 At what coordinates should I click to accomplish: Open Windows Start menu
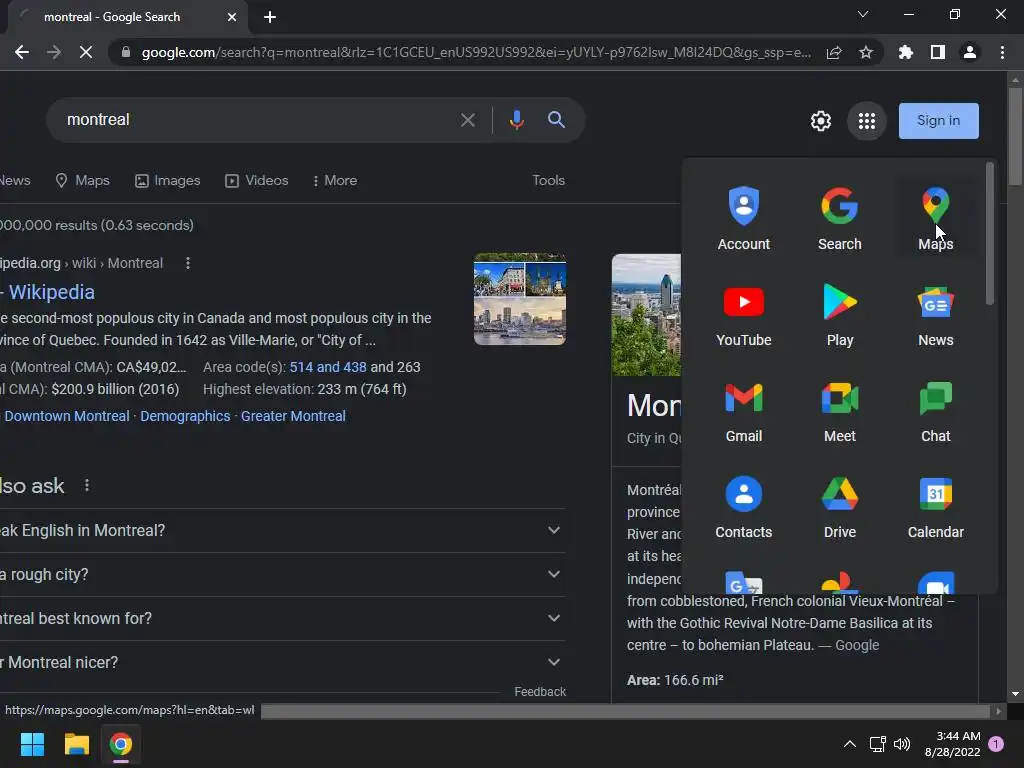point(32,744)
